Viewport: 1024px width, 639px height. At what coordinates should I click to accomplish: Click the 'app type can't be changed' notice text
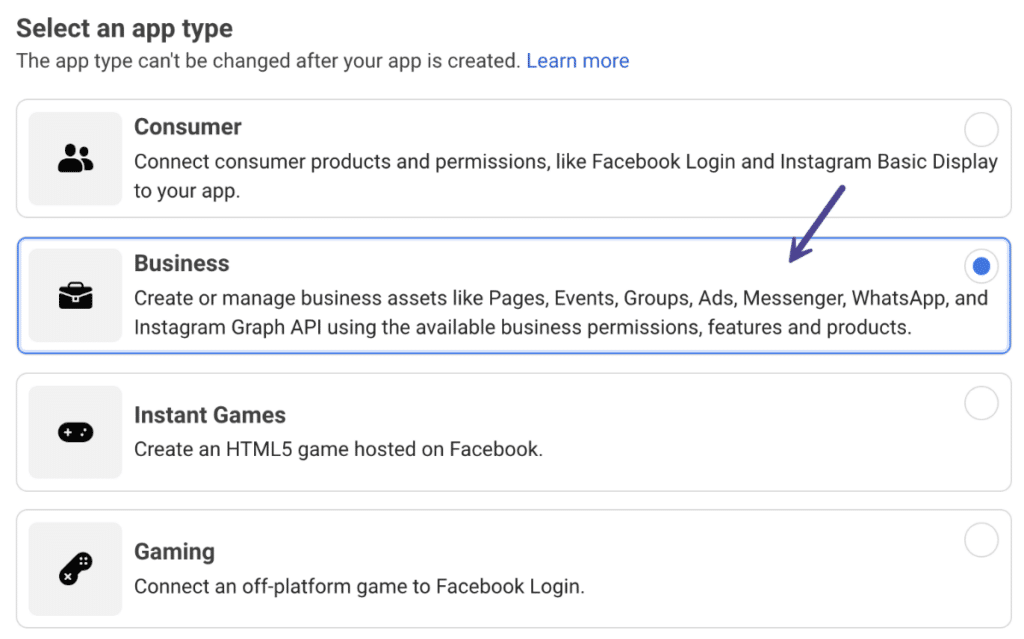tap(268, 61)
